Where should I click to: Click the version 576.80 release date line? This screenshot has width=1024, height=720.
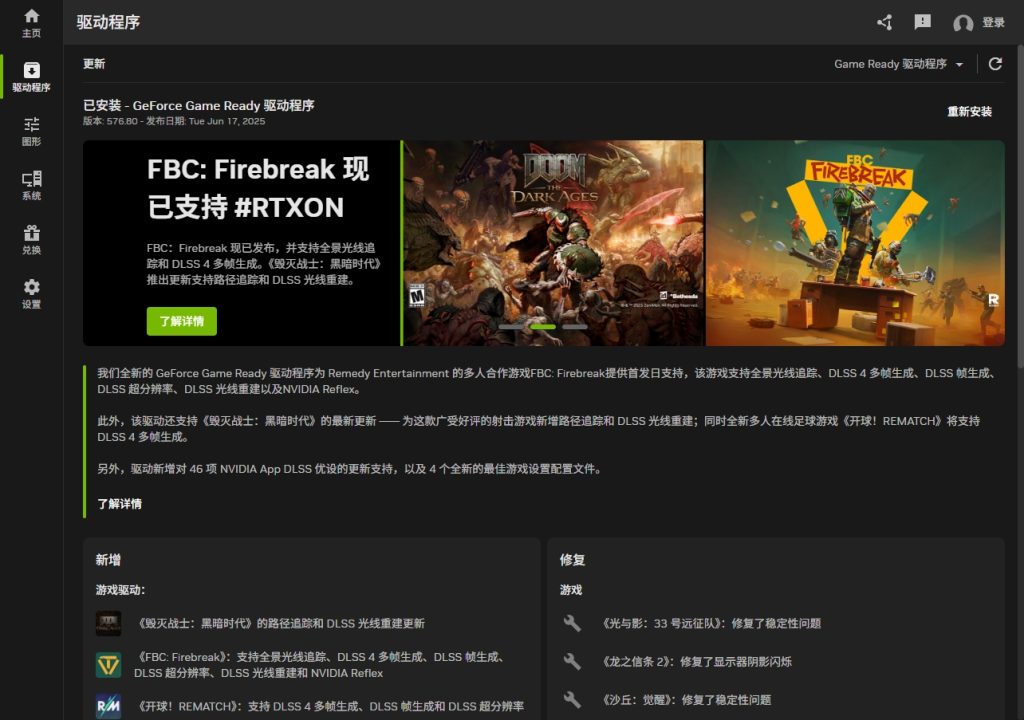(x=174, y=122)
